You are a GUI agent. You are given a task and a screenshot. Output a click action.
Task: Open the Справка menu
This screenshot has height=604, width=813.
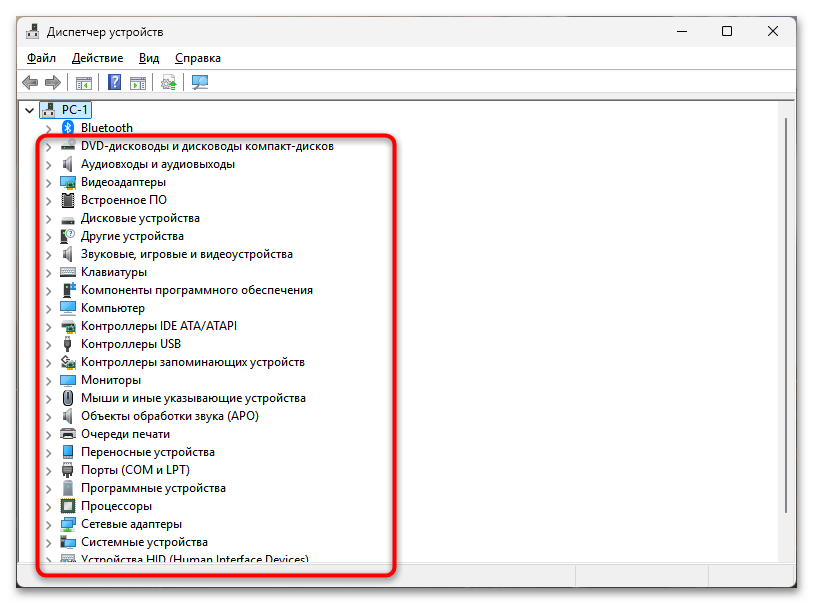point(198,58)
